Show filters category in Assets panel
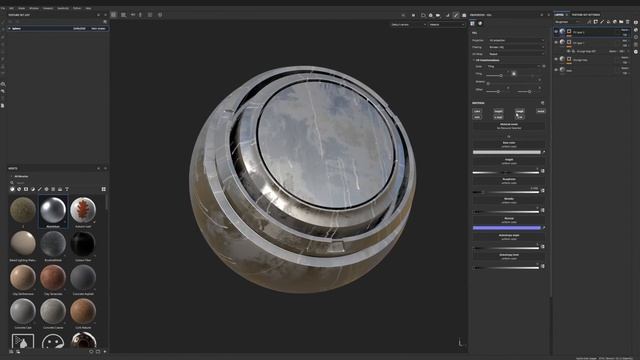640x360 pixels. tap(33, 189)
